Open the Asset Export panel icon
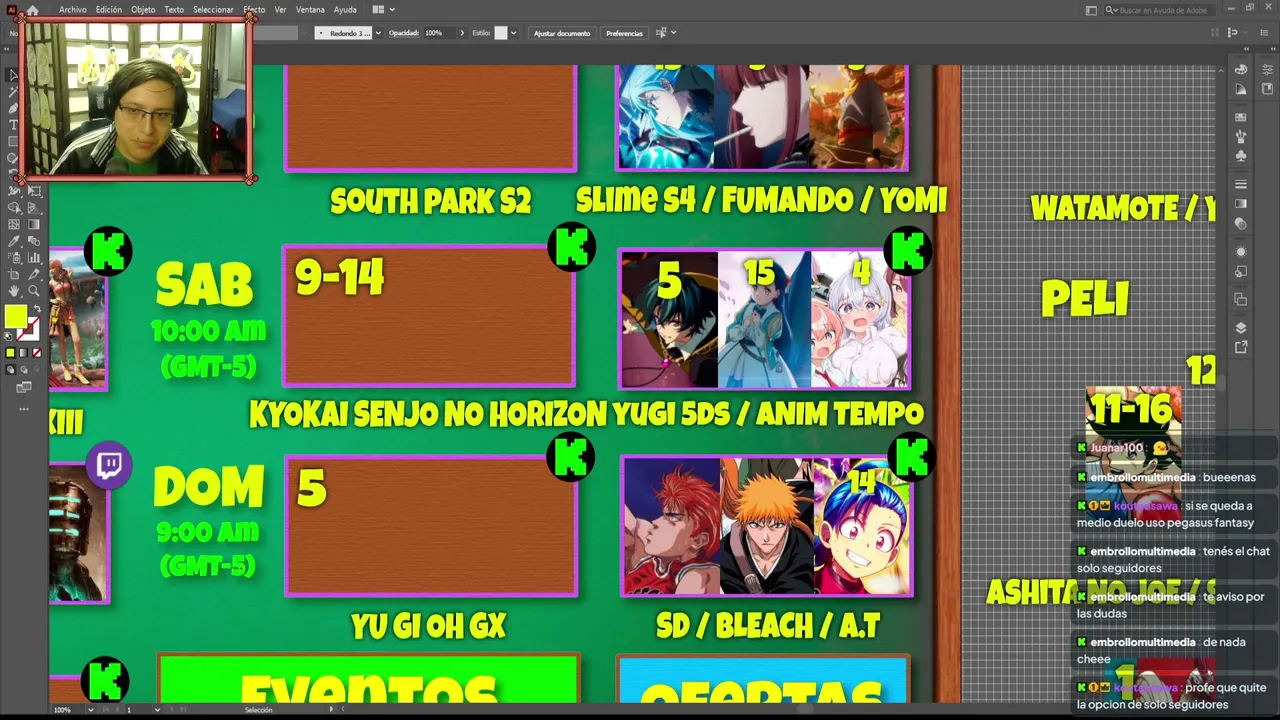The image size is (1280, 720). tap(1241, 348)
